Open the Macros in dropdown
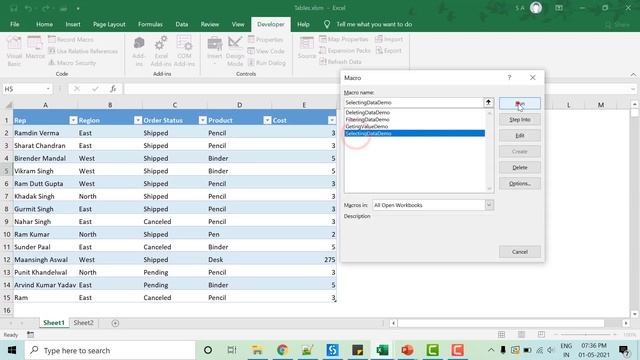 [489, 205]
